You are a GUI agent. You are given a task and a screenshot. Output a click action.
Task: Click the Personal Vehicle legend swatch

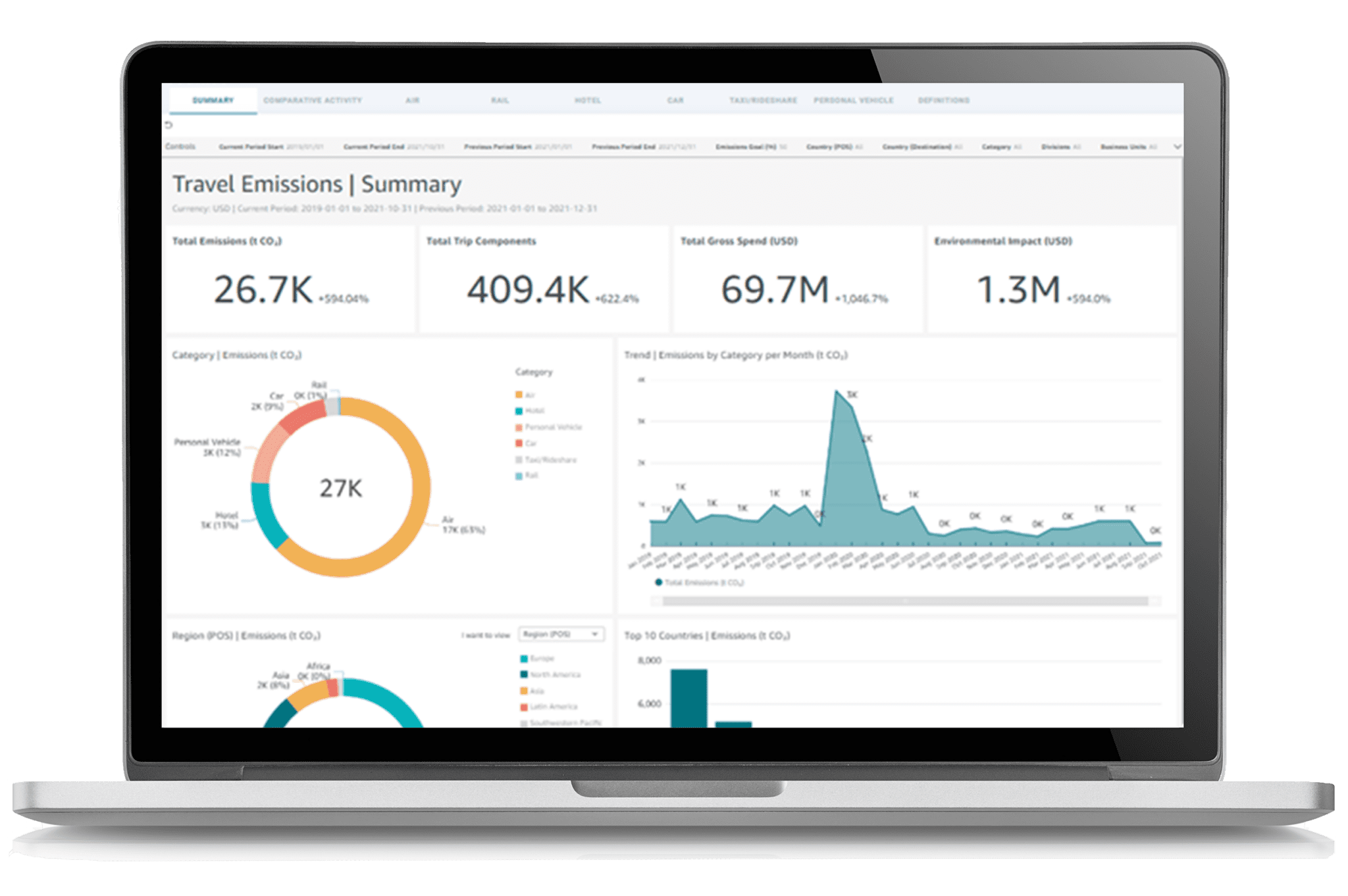click(x=519, y=427)
